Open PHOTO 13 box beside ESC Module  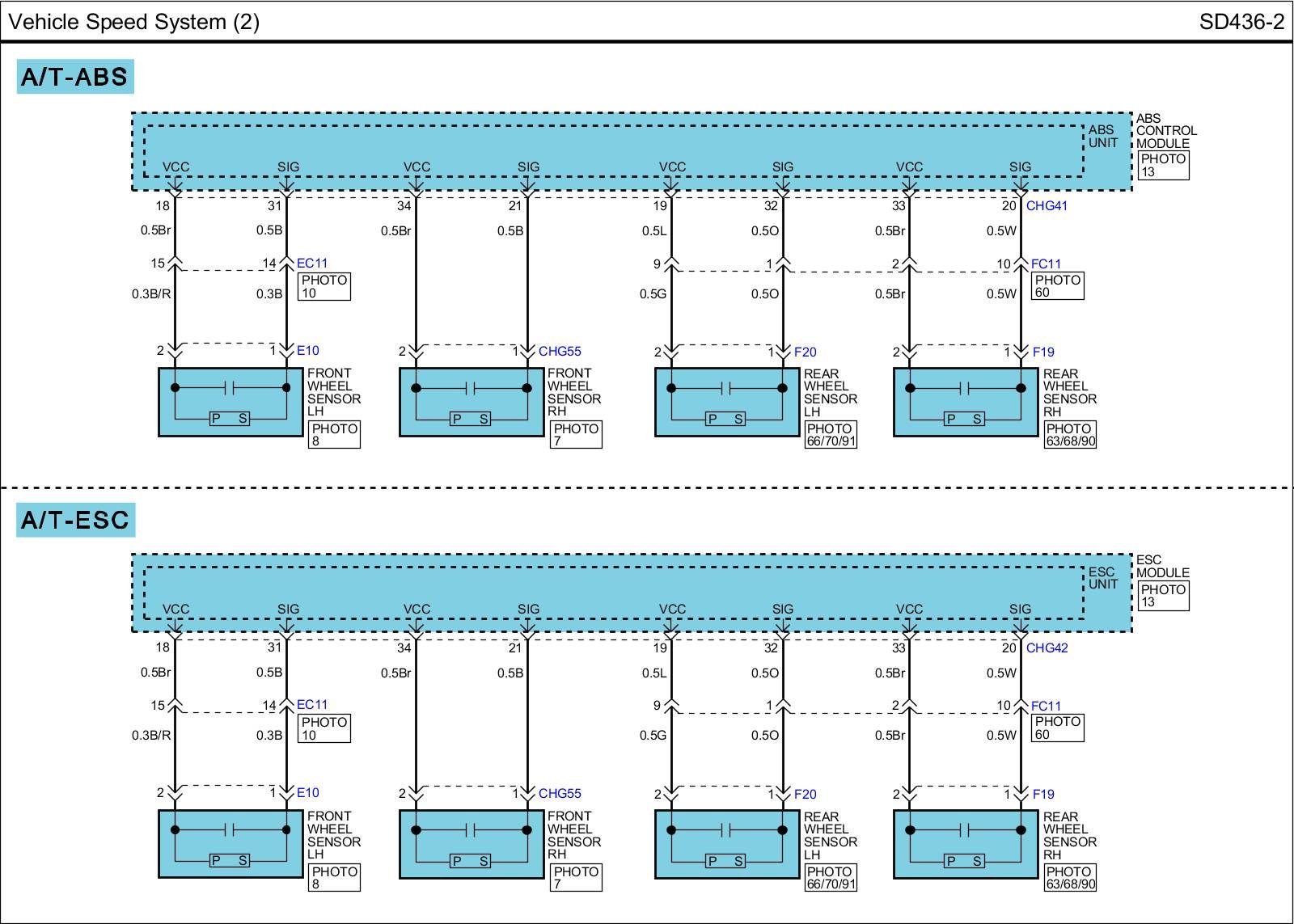[1163, 596]
